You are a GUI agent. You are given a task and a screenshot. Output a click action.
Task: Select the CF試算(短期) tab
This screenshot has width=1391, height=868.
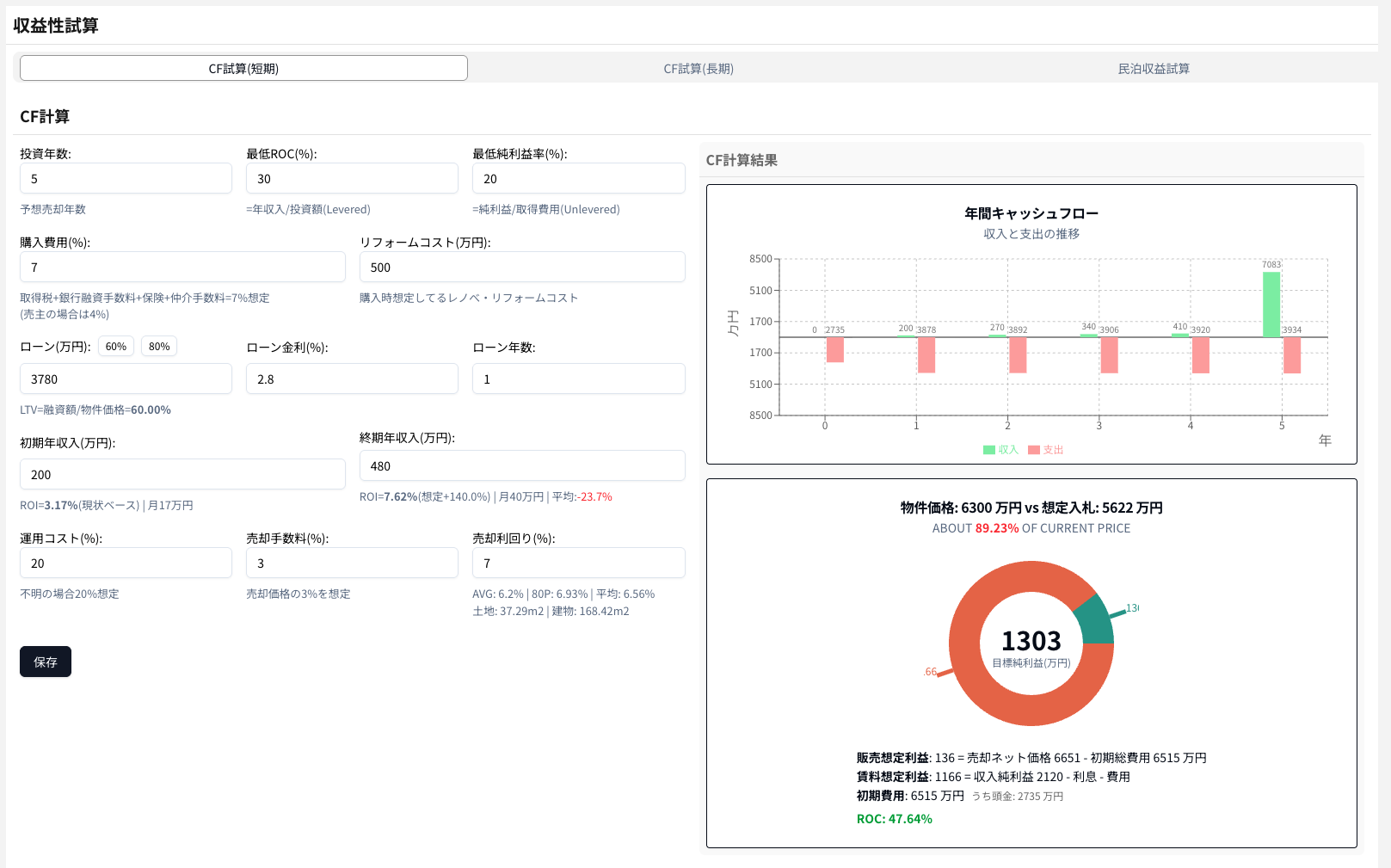pyautogui.click(x=243, y=69)
